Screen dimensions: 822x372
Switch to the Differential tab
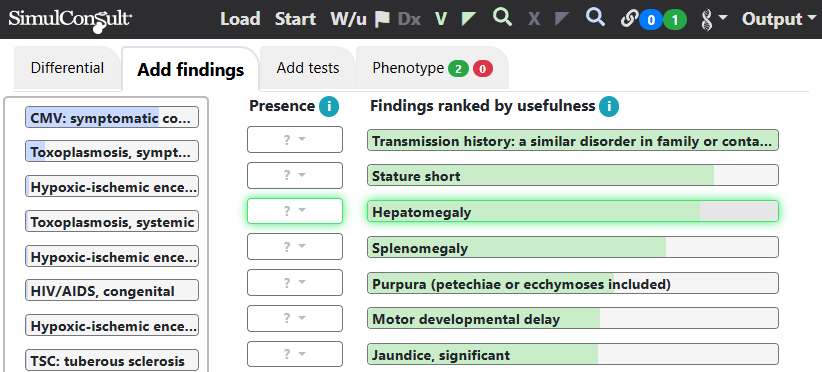[67, 68]
